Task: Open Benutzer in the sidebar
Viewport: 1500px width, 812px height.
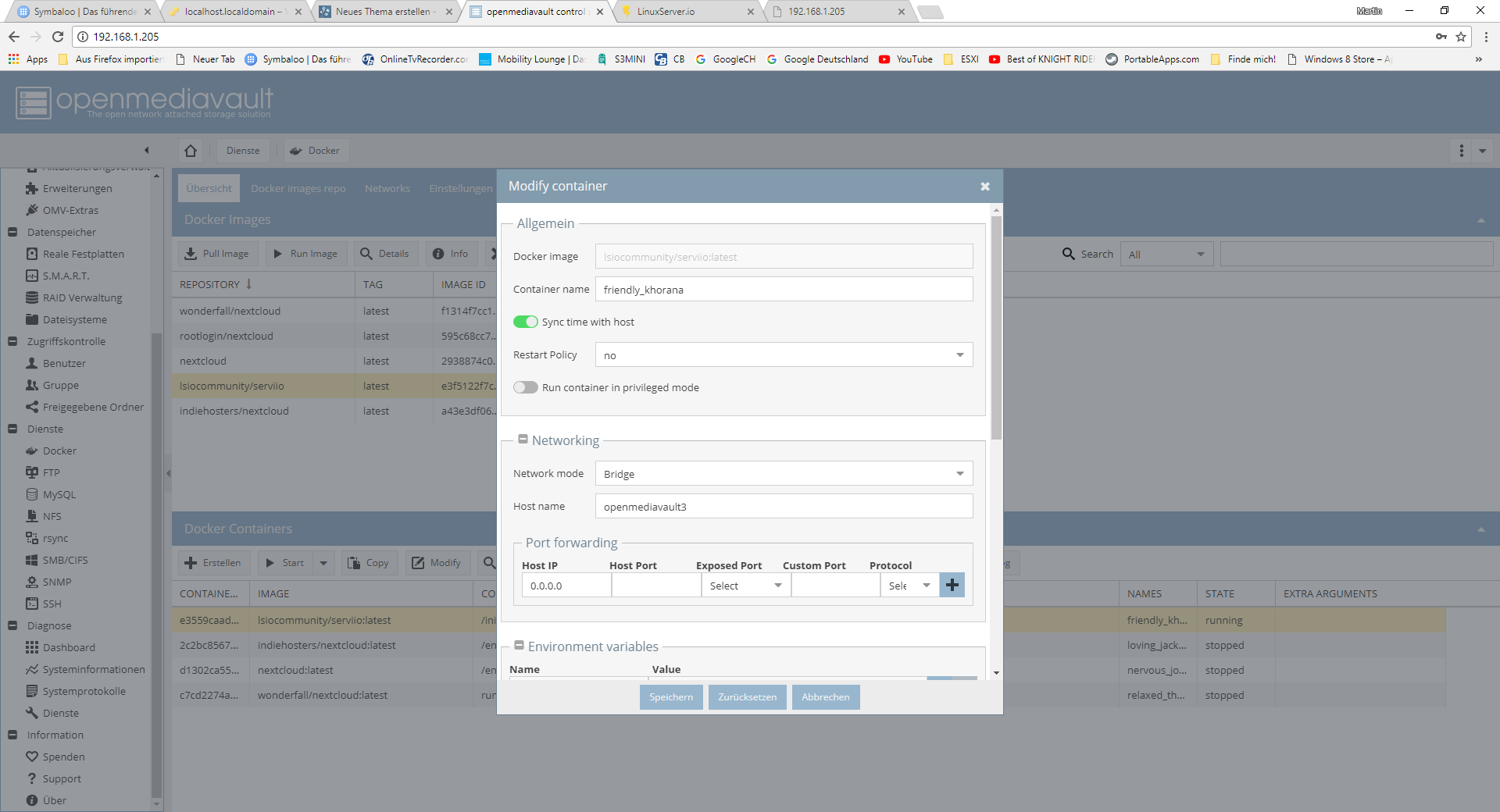Action: tap(64, 363)
